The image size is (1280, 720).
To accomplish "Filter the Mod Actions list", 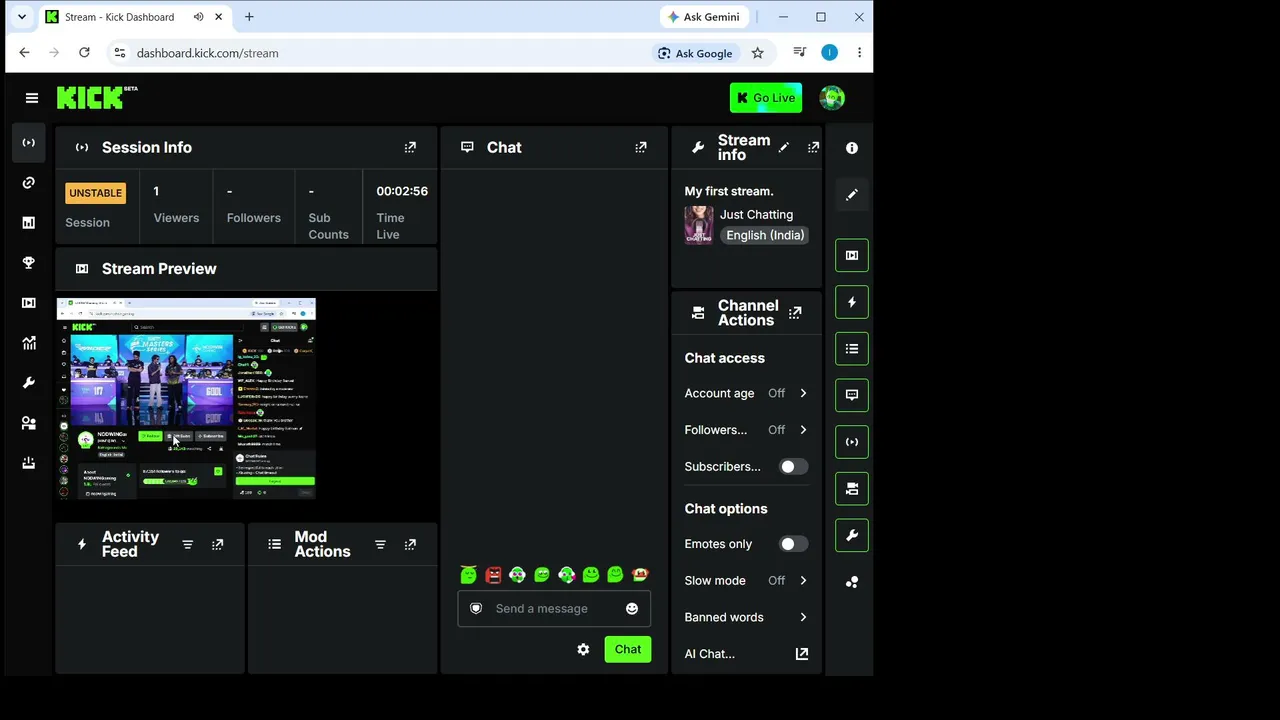I will point(380,545).
